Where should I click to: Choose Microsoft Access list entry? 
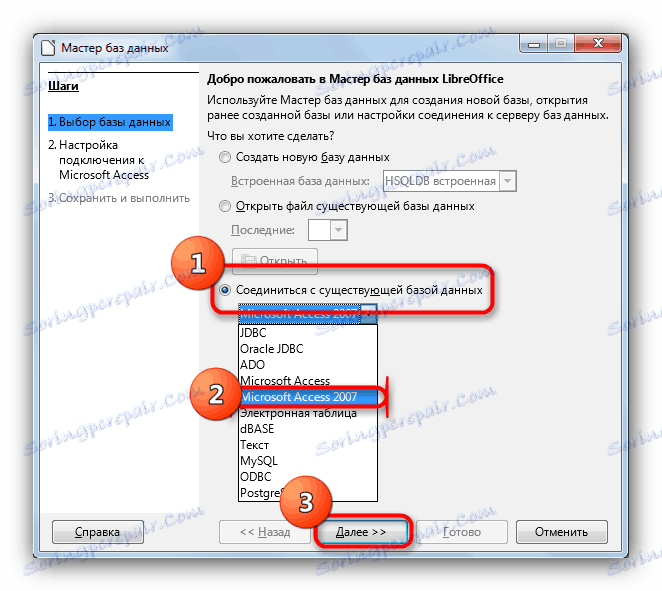308,381
